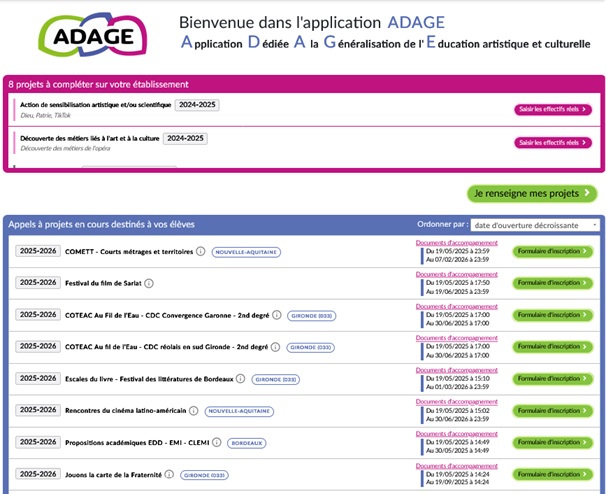The height and width of the screenshot is (494, 606).
Task: Open Formulaire d'inscription for Jouons la carte
Action: click(553, 474)
